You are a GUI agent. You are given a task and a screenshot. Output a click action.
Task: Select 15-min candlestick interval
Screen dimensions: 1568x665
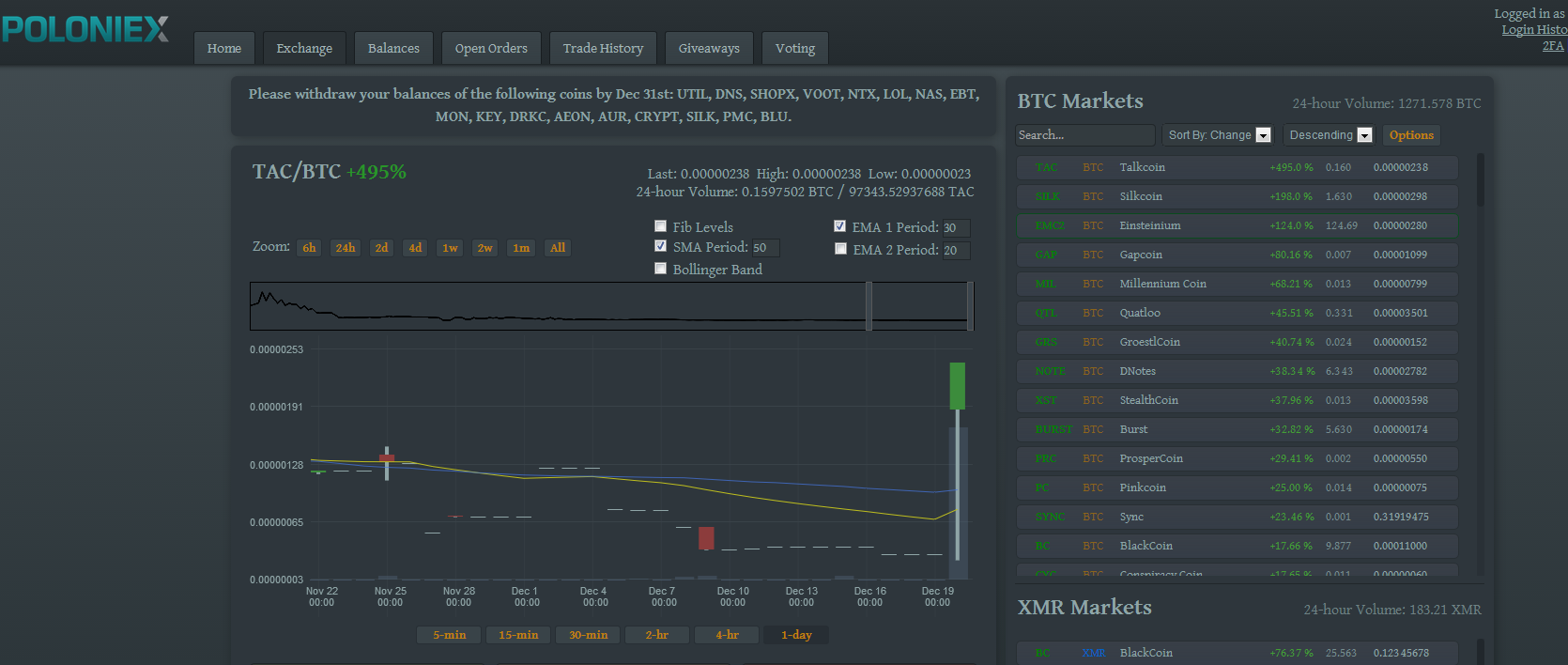coord(518,635)
